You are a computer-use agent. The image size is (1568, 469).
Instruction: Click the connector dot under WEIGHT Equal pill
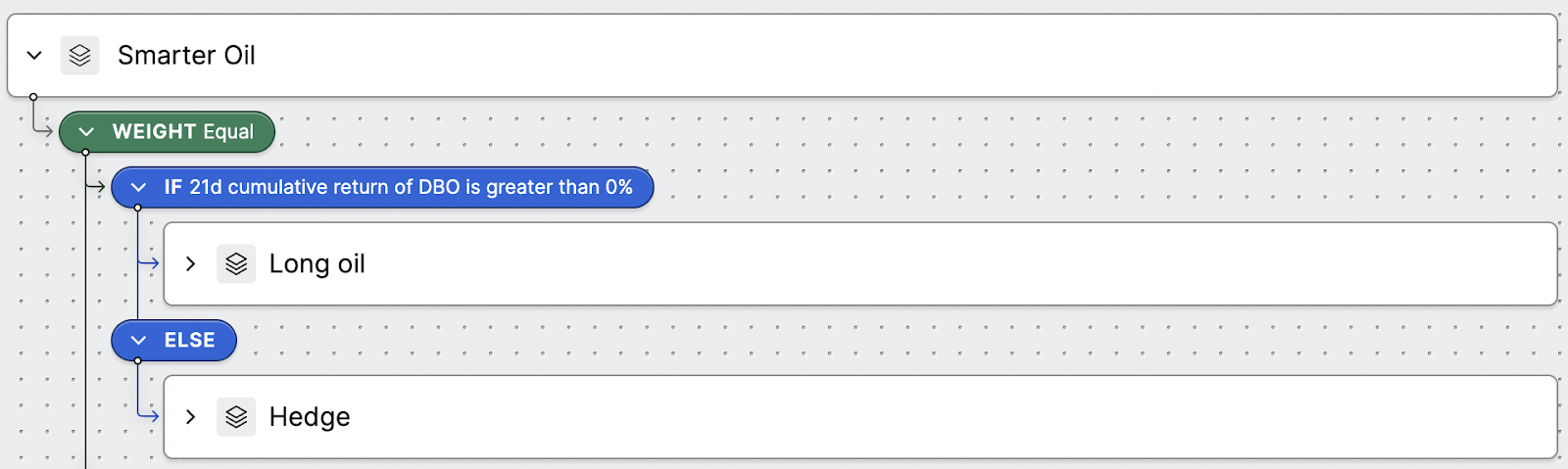pos(86,152)
